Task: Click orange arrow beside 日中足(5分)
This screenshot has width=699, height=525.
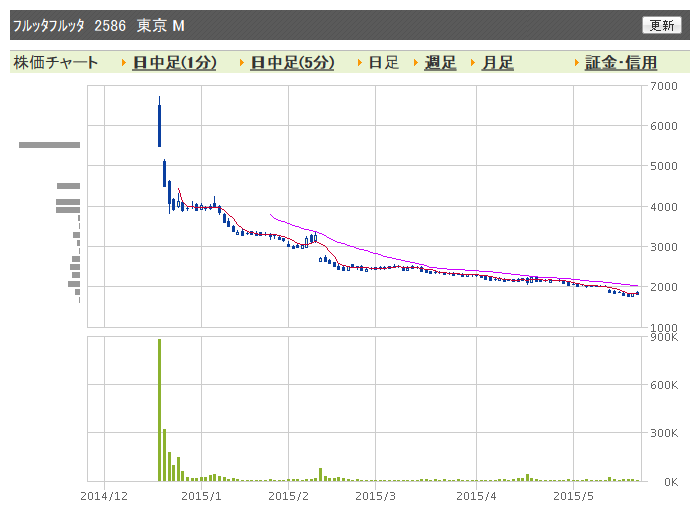Action: (x=242, y=63)
